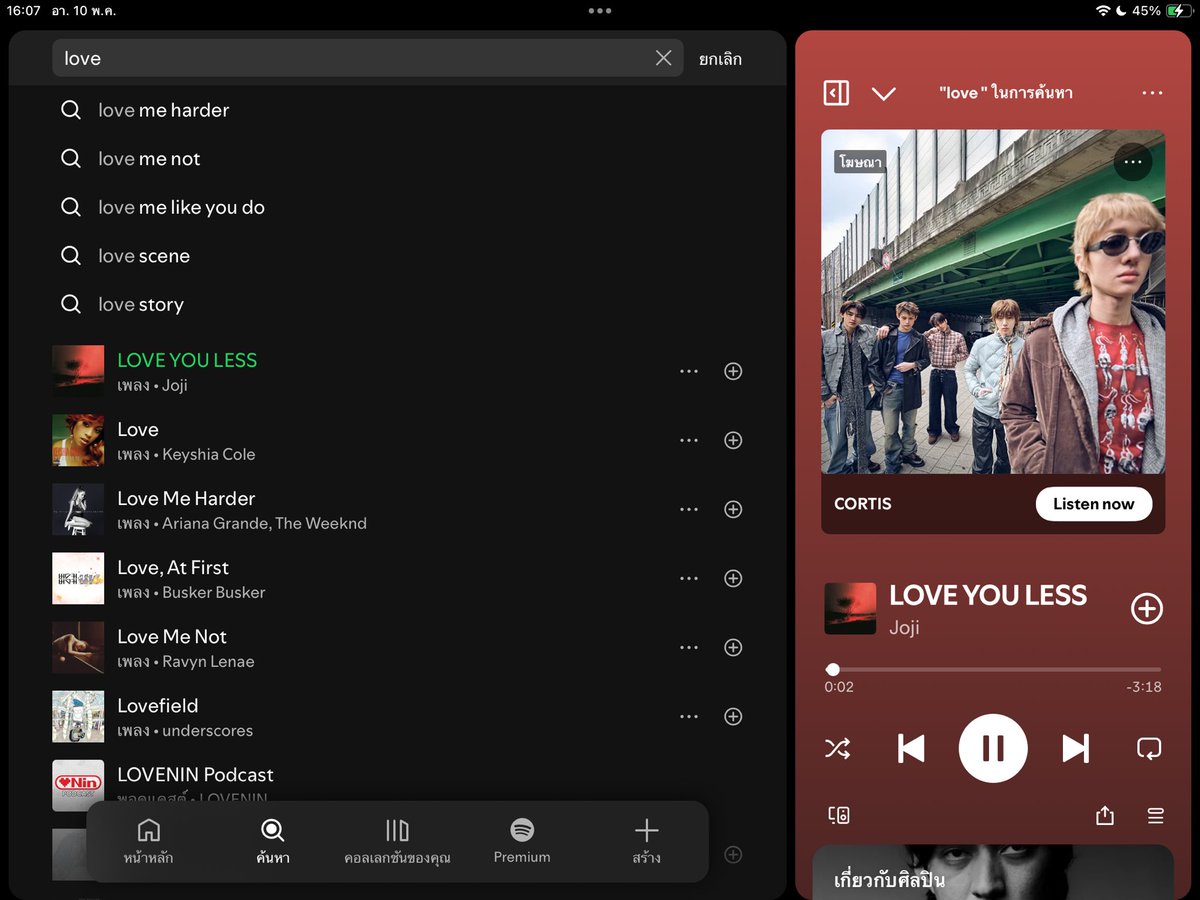The width and height of the screenshot is (1200, 900).
Task: Open more options for Love Me Not
Action: pos(689,647)
